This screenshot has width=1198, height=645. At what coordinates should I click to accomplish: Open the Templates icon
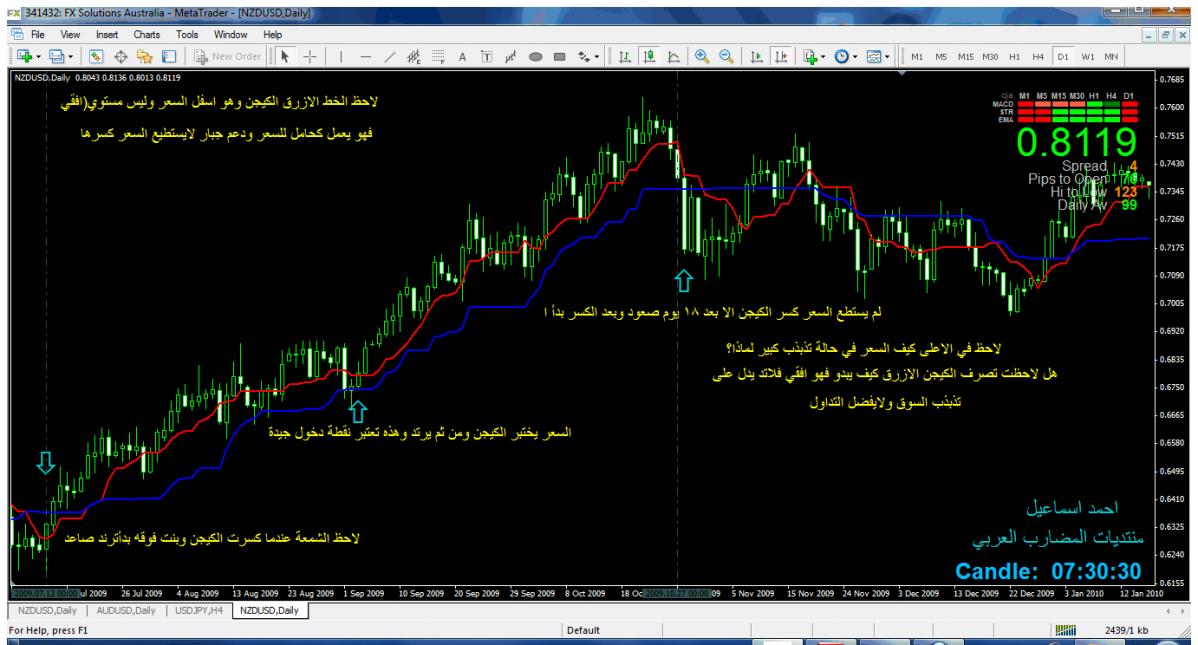pyautogui.click(x=874, y=57)
